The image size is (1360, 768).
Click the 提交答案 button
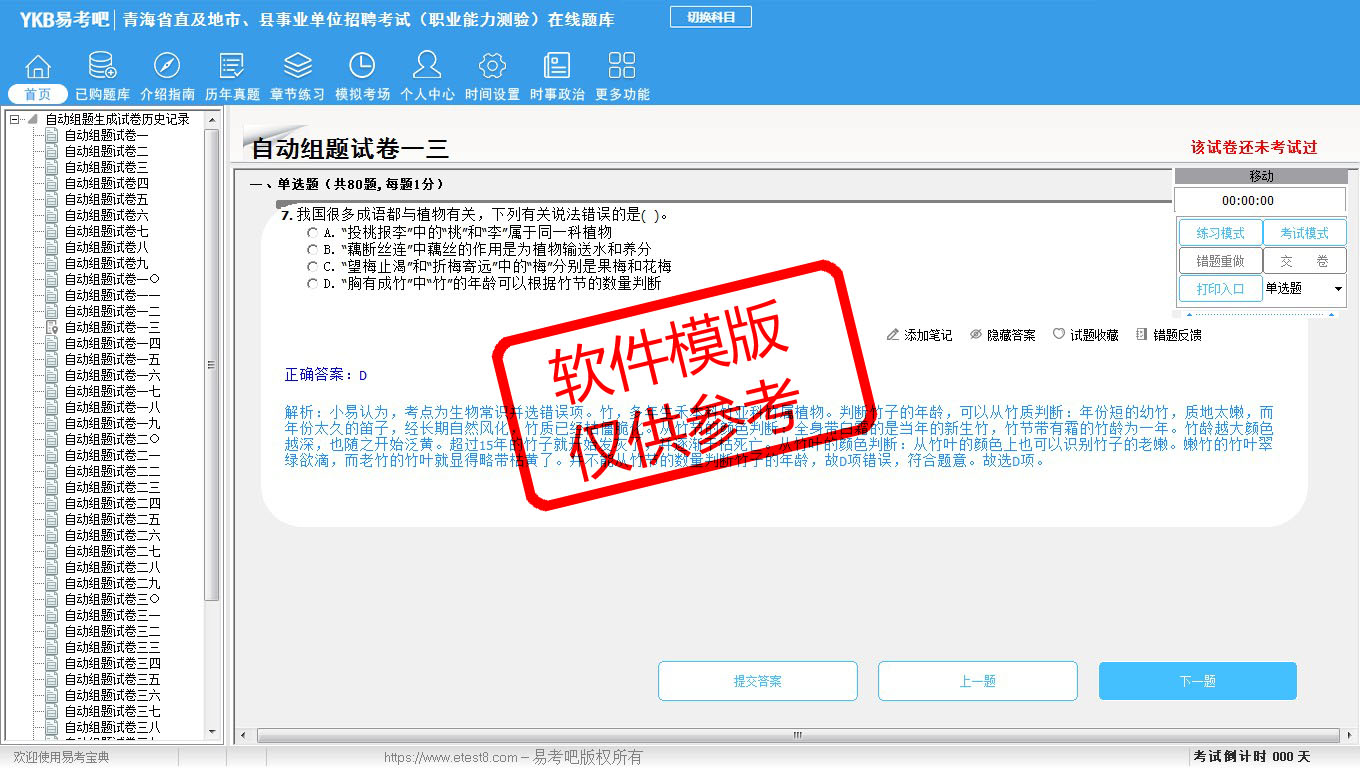(x=757, y=681)
